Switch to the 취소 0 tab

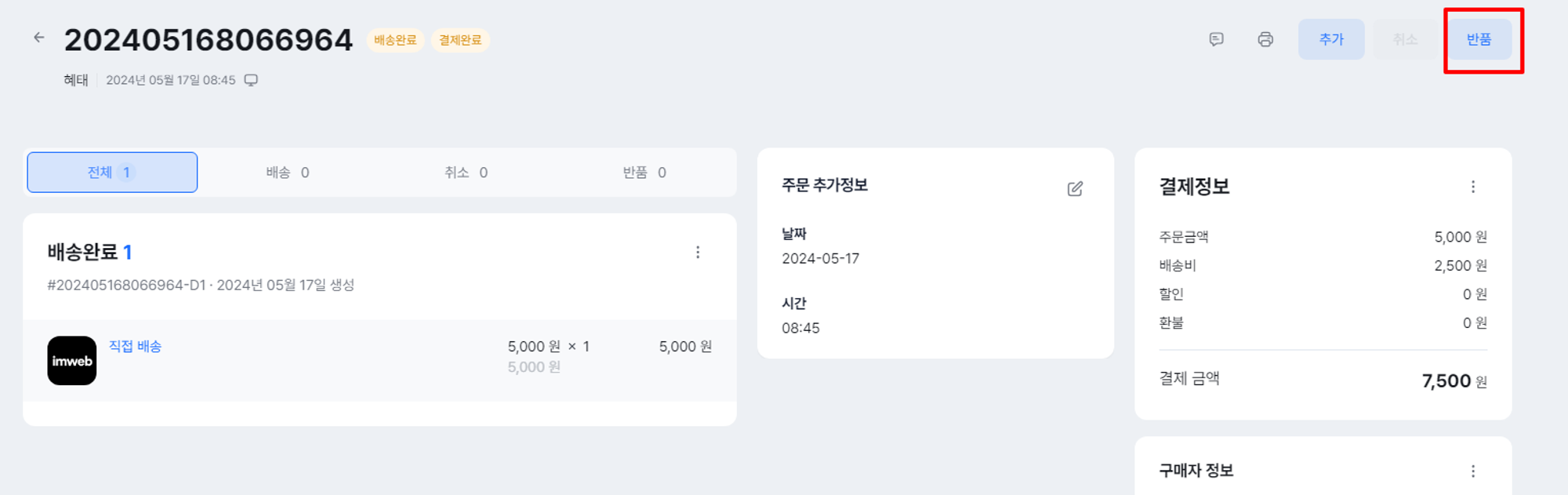tap(466, 173)
